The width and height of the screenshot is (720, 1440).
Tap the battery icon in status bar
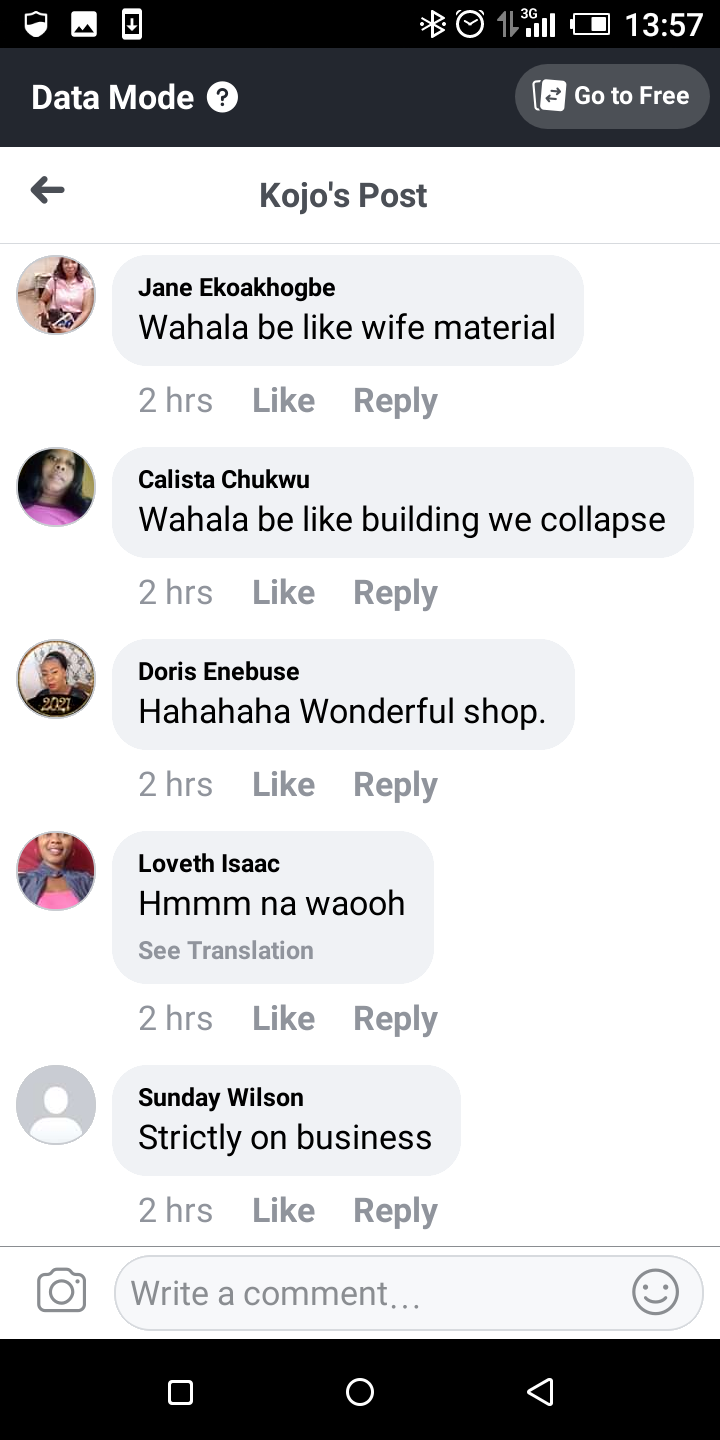click(x=590, y=24)
